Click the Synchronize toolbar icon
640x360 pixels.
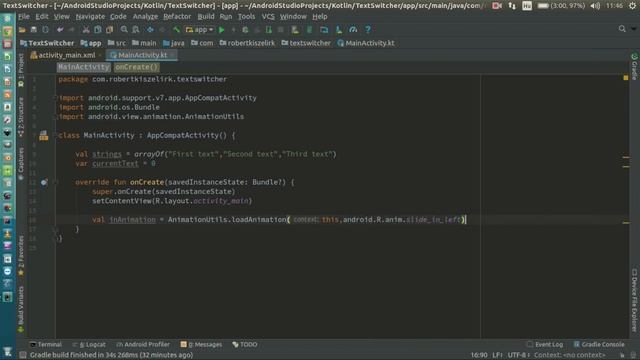[45, 30]
